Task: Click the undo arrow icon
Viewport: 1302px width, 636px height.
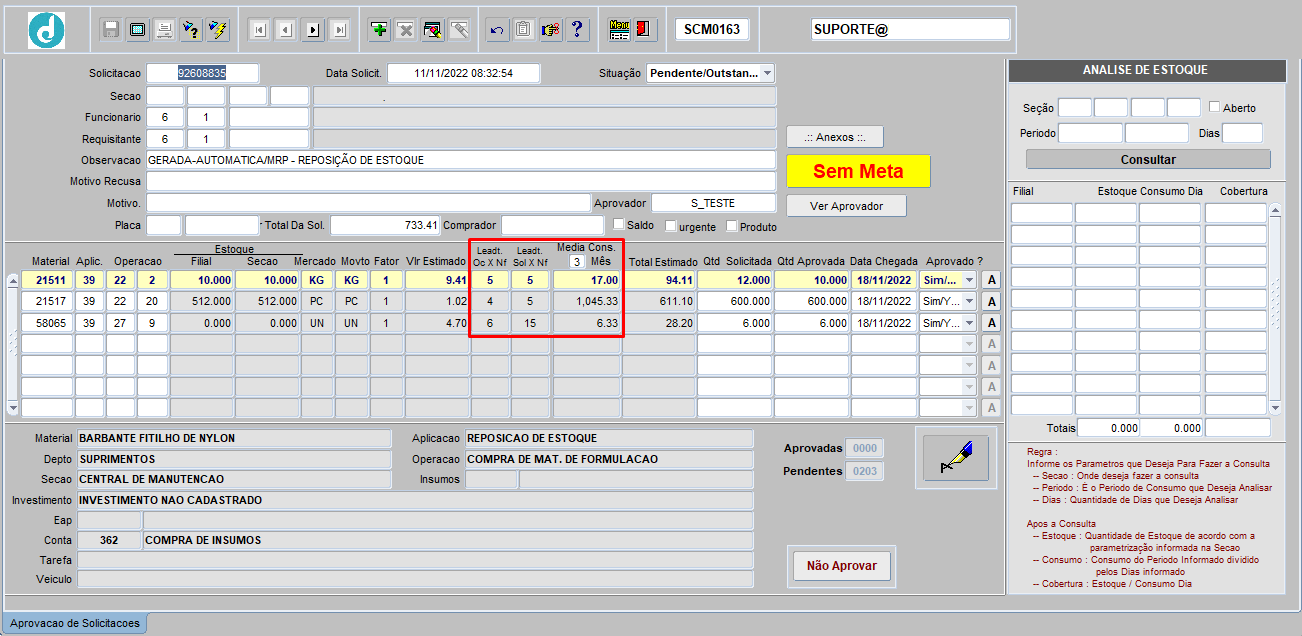Action: (x=497, y=30)
